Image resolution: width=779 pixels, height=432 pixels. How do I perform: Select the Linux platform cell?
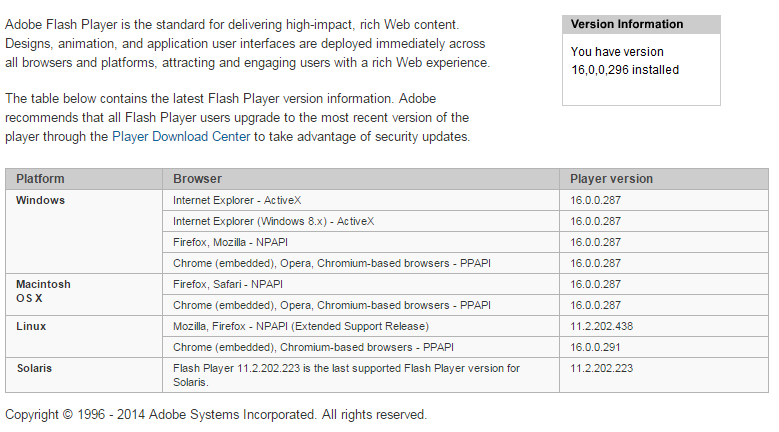click(x=84, y=337)
